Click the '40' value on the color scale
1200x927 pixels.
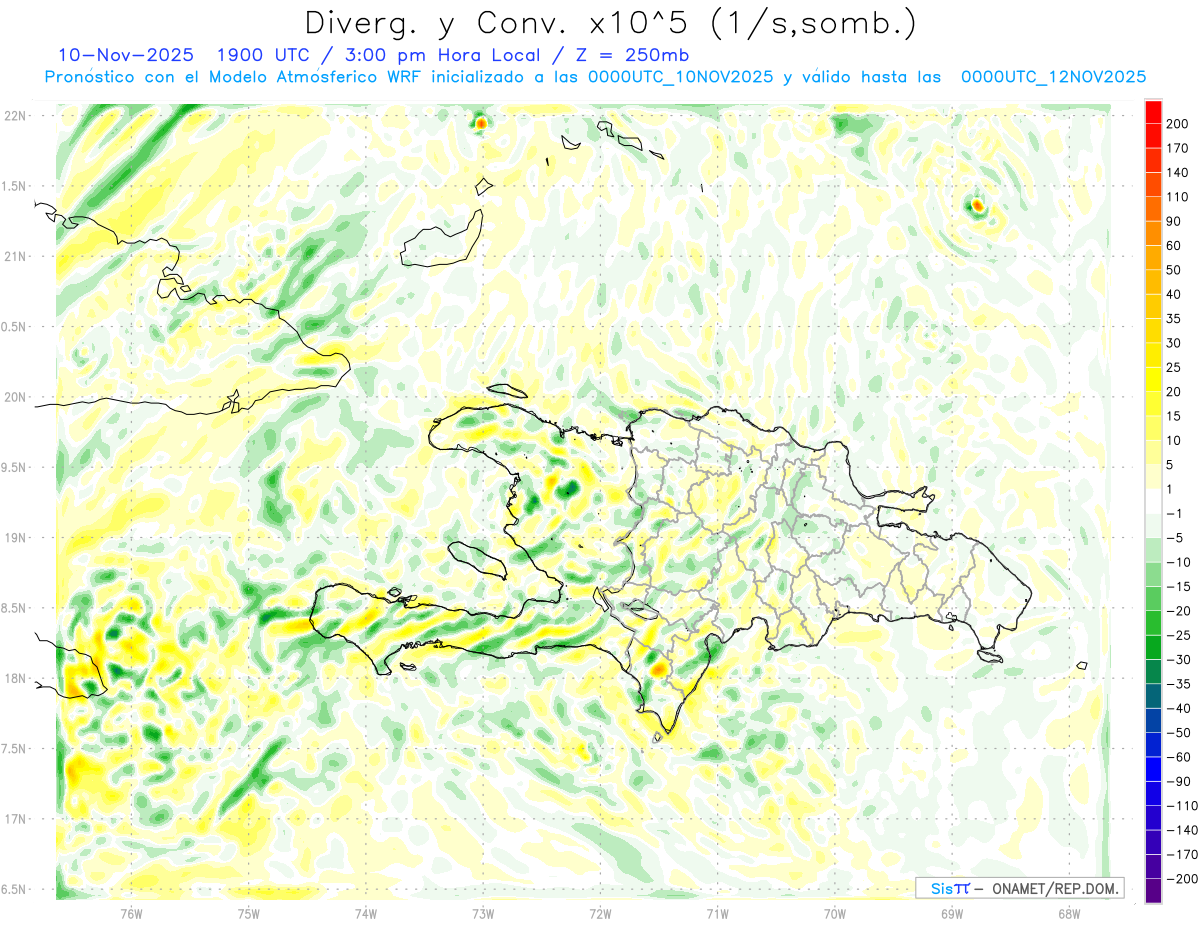tap(1173, 294)
